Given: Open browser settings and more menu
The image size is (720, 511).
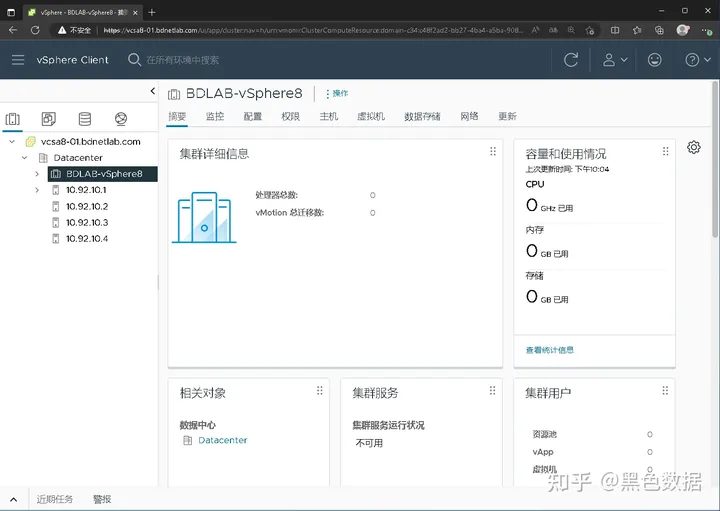Looking at the screenshot, I should point(707,31).
